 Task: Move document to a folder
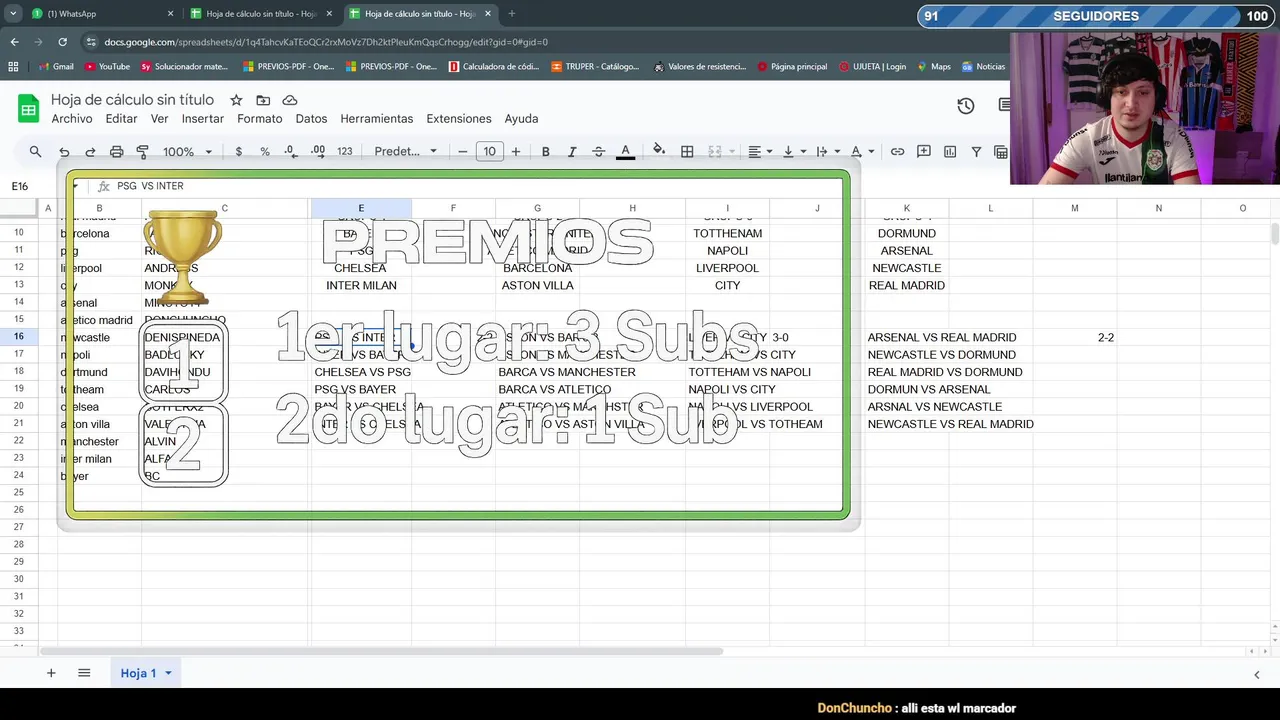(263, 100)
